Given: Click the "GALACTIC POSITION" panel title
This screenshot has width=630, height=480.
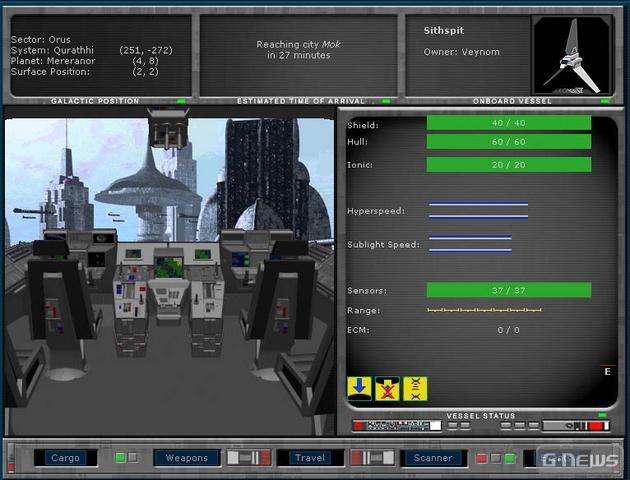Looking at the screenshot, I should point(95,101).
